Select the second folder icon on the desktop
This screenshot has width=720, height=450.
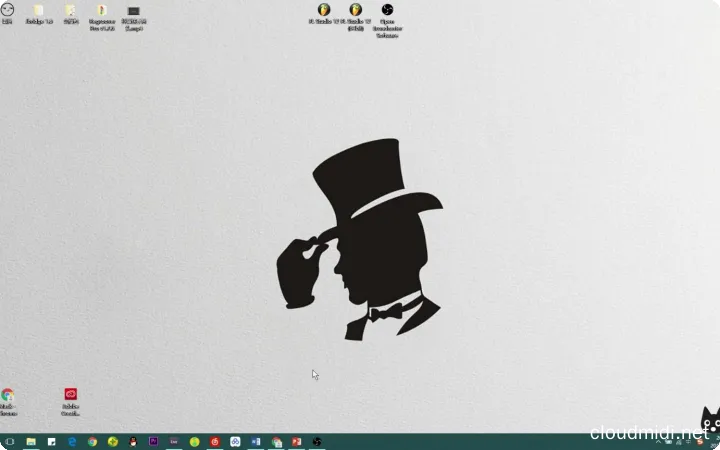coord(70,11)
